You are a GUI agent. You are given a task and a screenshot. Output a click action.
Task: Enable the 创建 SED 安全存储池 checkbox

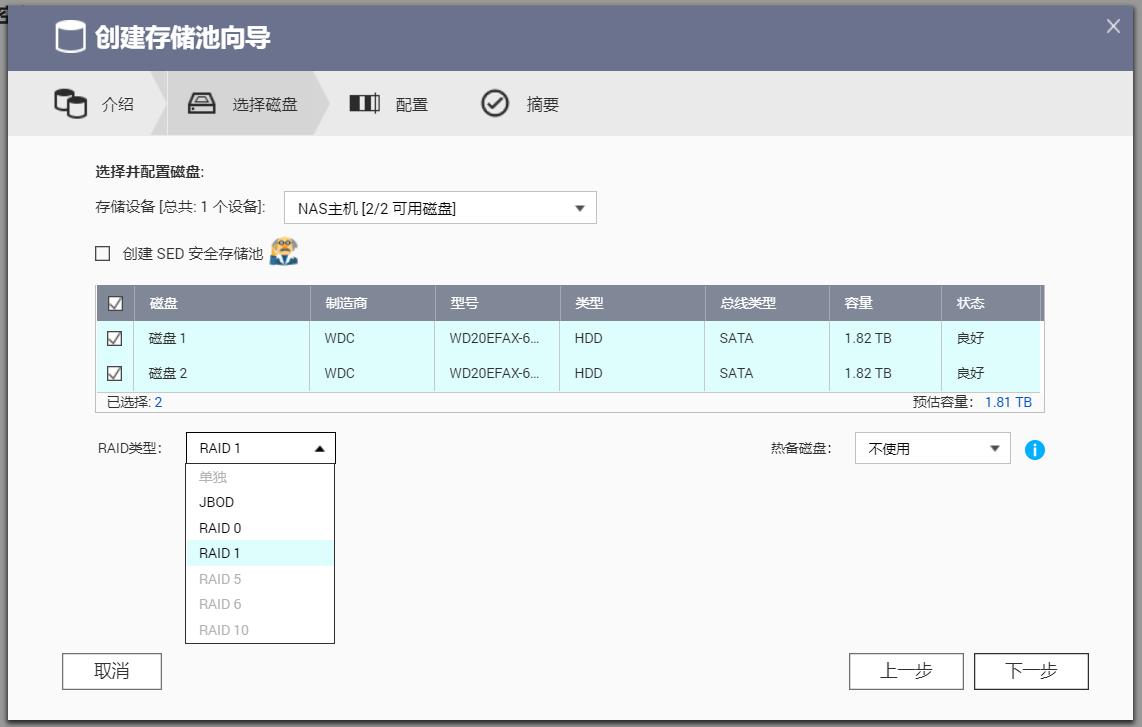[101, 253]
